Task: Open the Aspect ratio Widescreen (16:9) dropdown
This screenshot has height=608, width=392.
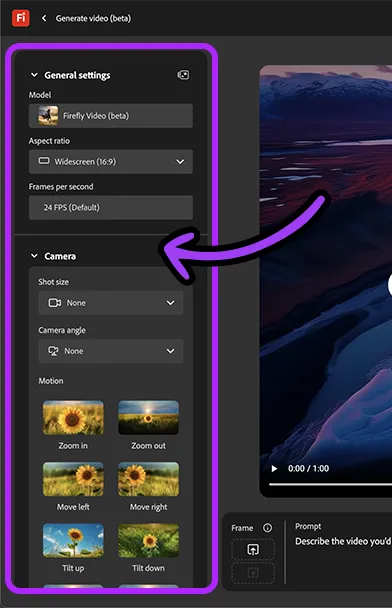Action: point(111,161)
